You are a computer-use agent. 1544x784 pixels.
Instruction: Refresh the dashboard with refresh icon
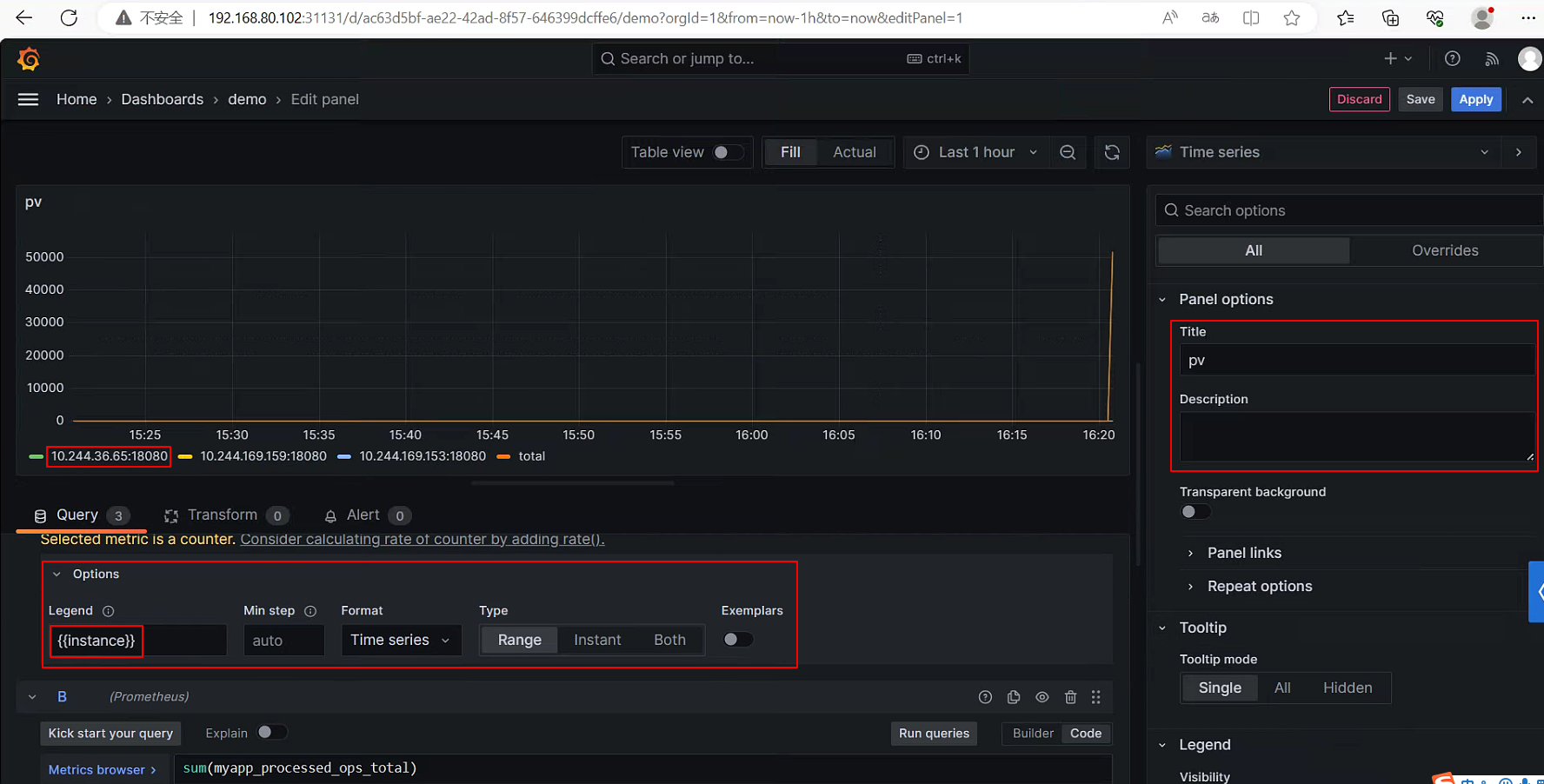[1112, 152]
